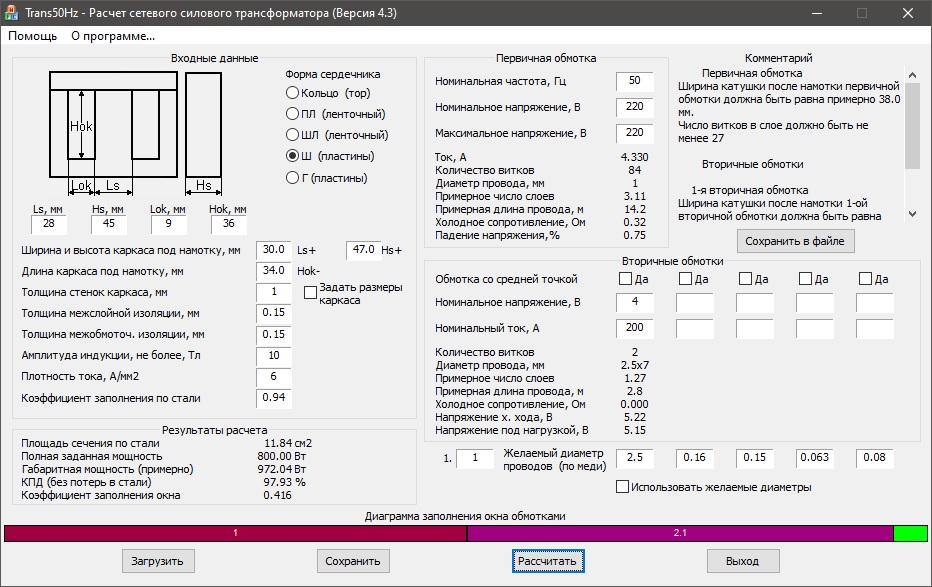
Task: Click Толщина стенок каркаса field
Action: tap(274, 292)
